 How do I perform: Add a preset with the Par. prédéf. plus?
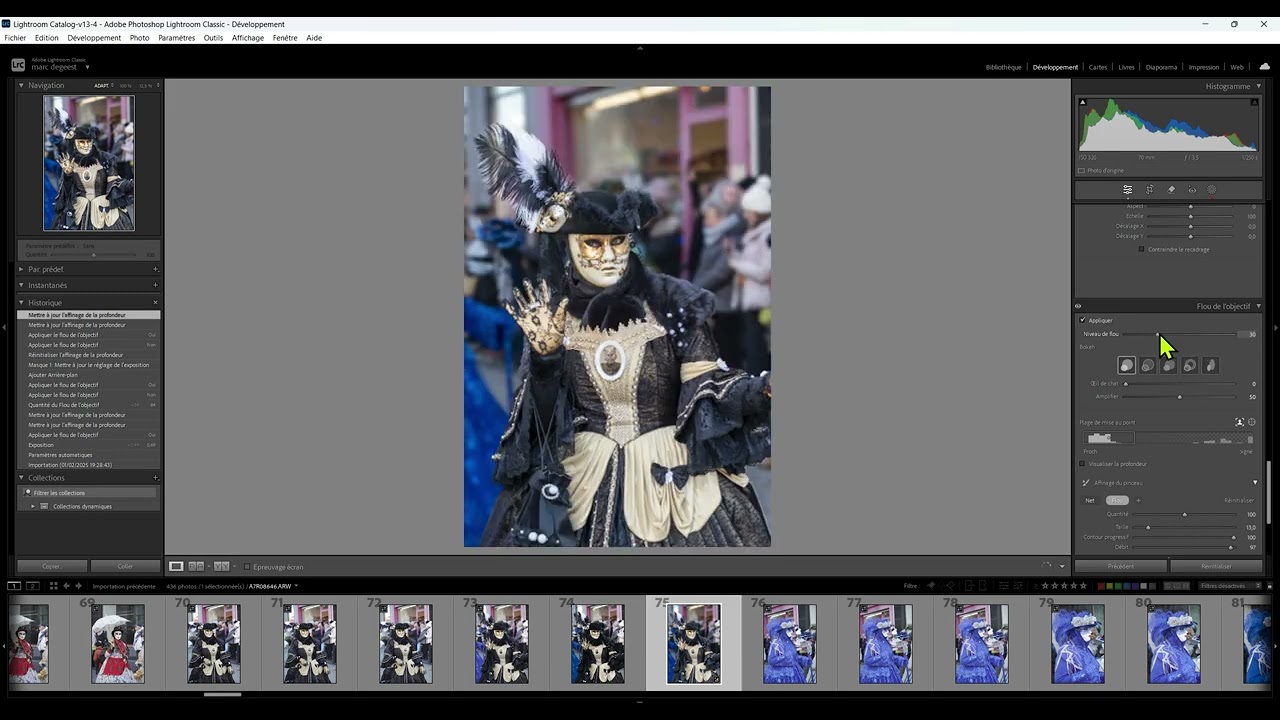155,269
